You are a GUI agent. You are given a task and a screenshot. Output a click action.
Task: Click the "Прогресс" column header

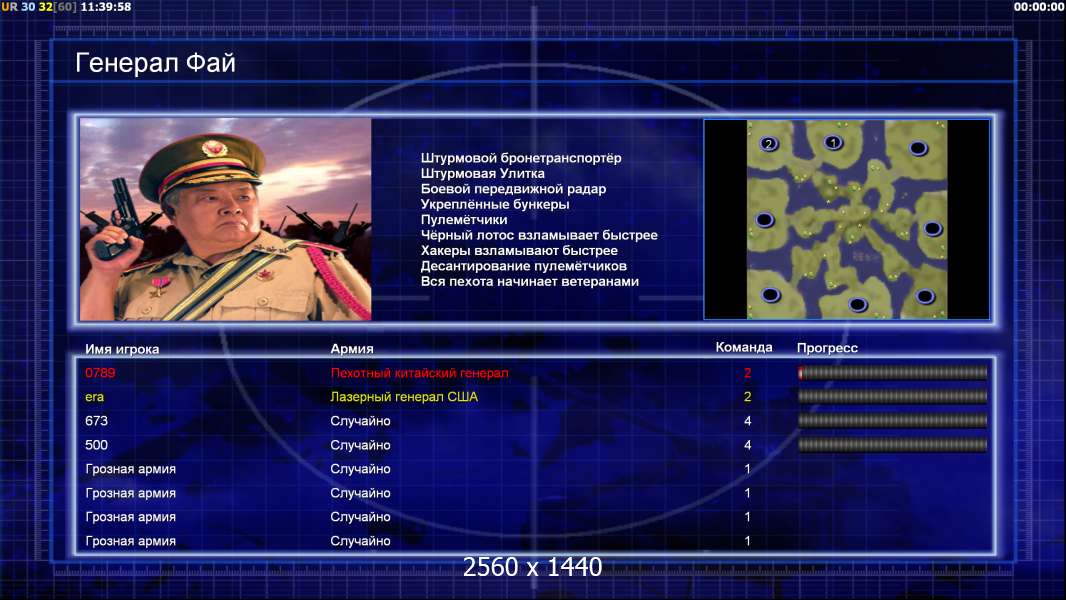pos(827,348)
